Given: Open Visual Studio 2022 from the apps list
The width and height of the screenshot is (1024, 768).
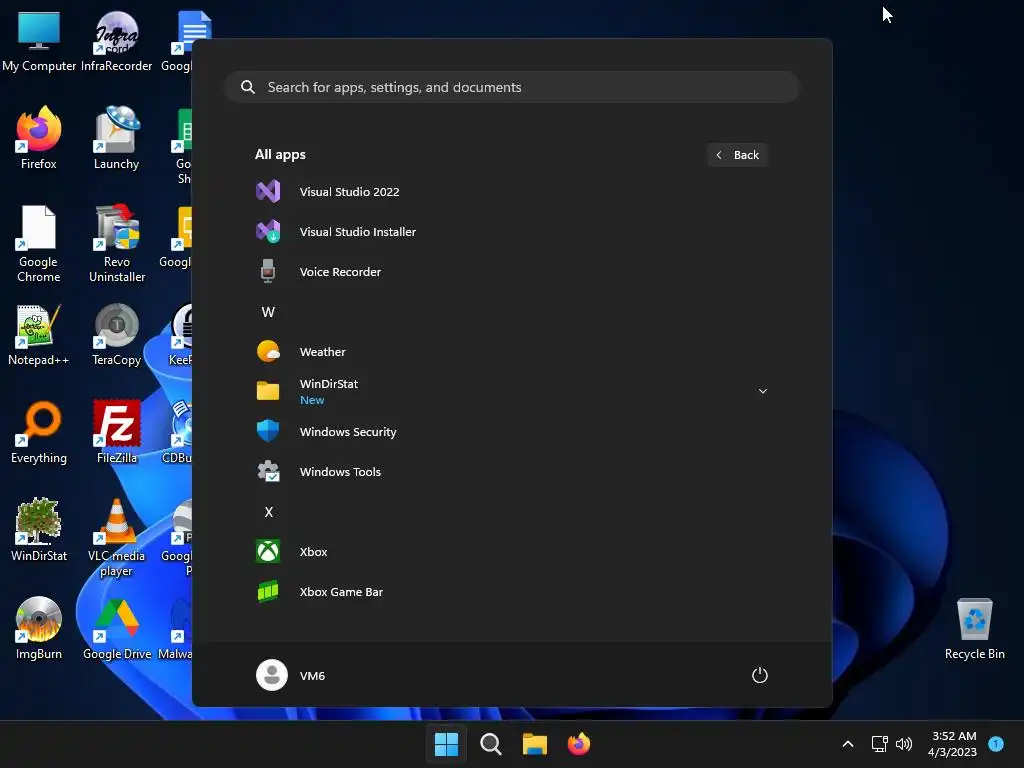Looking at the screenshot, I should [x=511, y=192].
